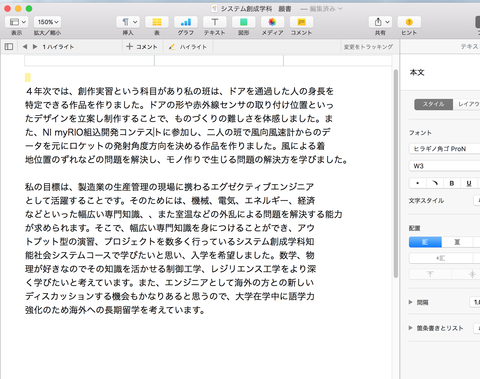
Task: Insert a text box via テキスト icon
Action: pos(215,22)
